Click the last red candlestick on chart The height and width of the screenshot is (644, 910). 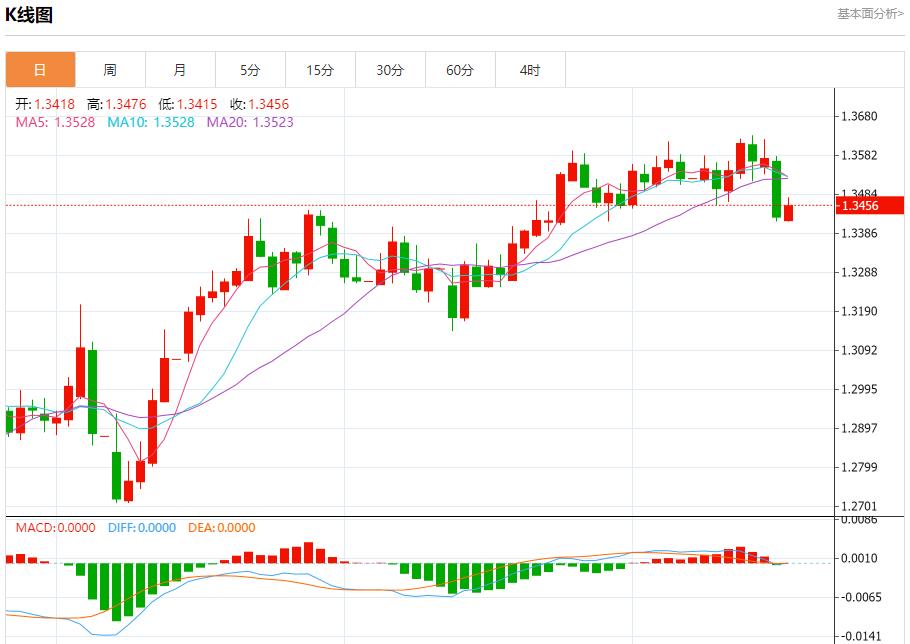click(789, 212)
